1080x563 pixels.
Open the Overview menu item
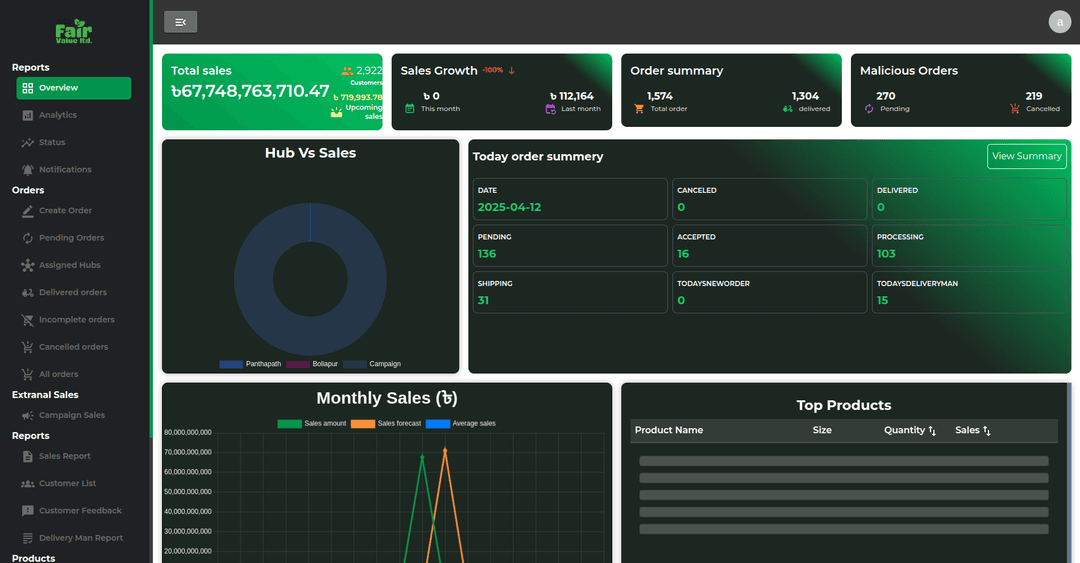pos(74,88)
